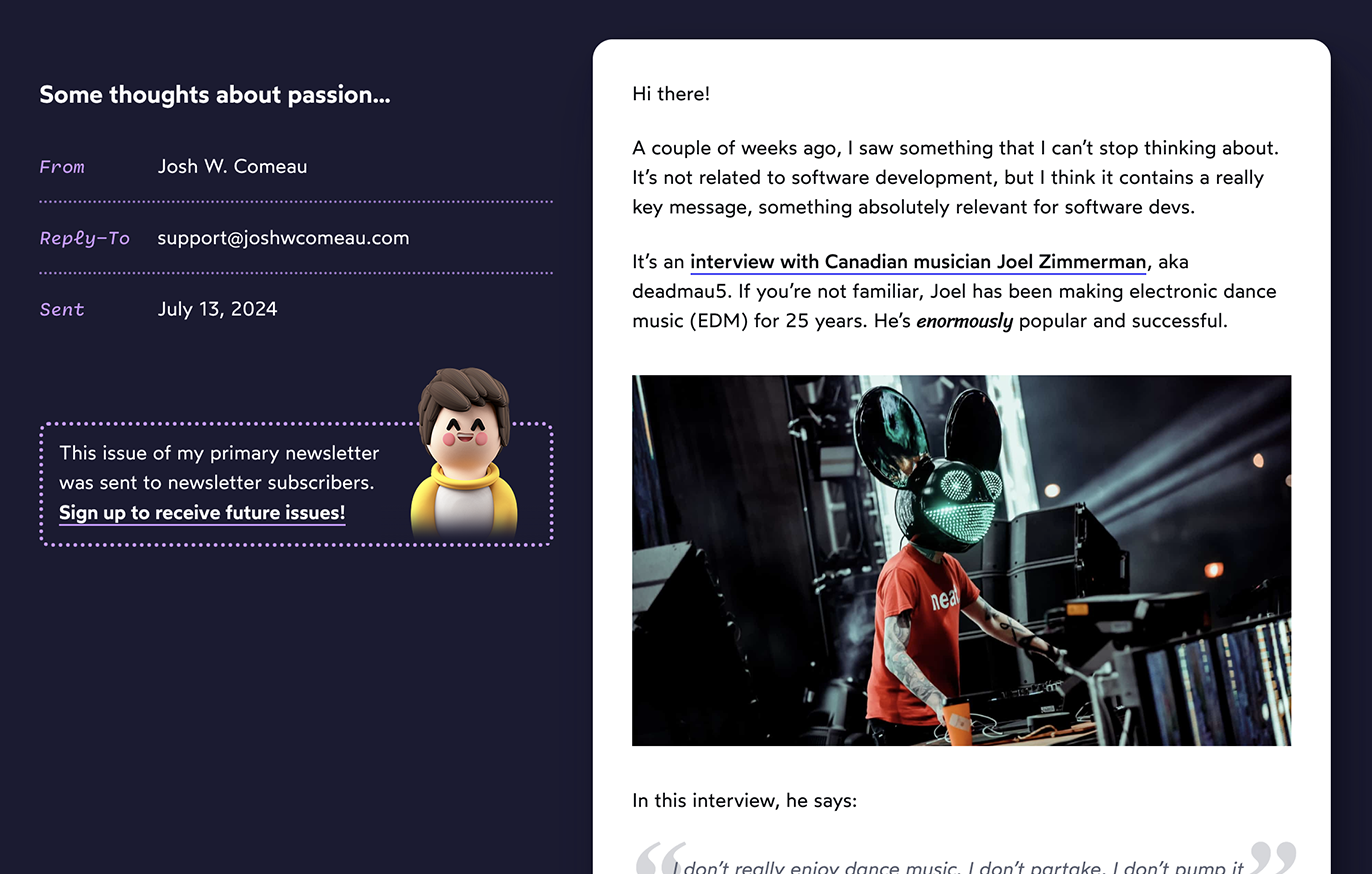Click the "This issue of my primary newsletter" text
Screen dimensions: 1372x874
[x=219, y=453]
